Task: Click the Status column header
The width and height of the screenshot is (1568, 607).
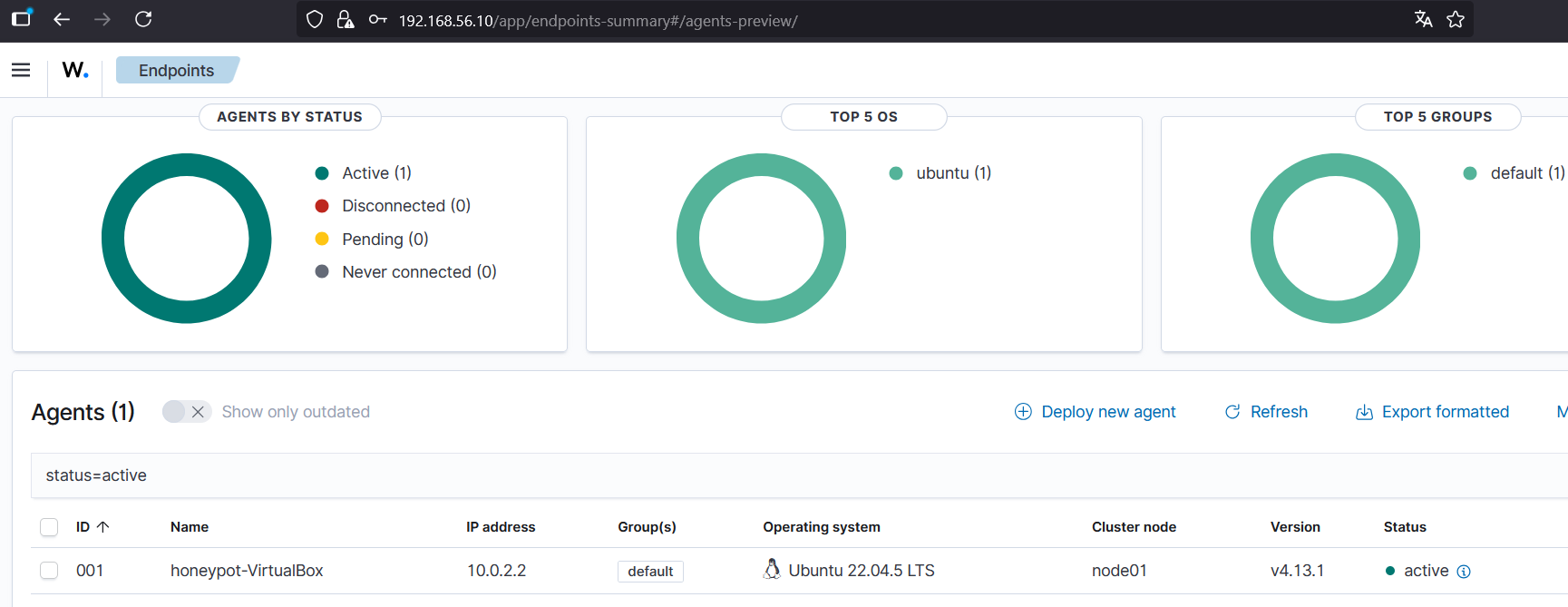Action: click(x=1405, y=527)
